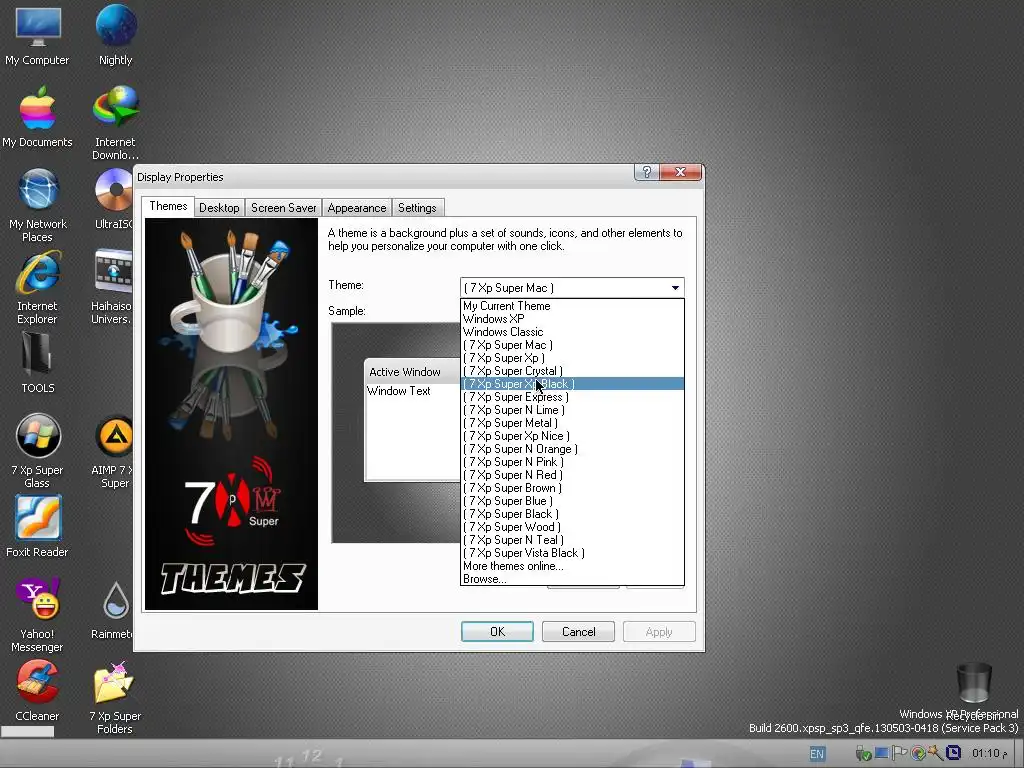Click the EN language indicator in tray
This screenshot has width=1024, height=768.
click(817, 754)
